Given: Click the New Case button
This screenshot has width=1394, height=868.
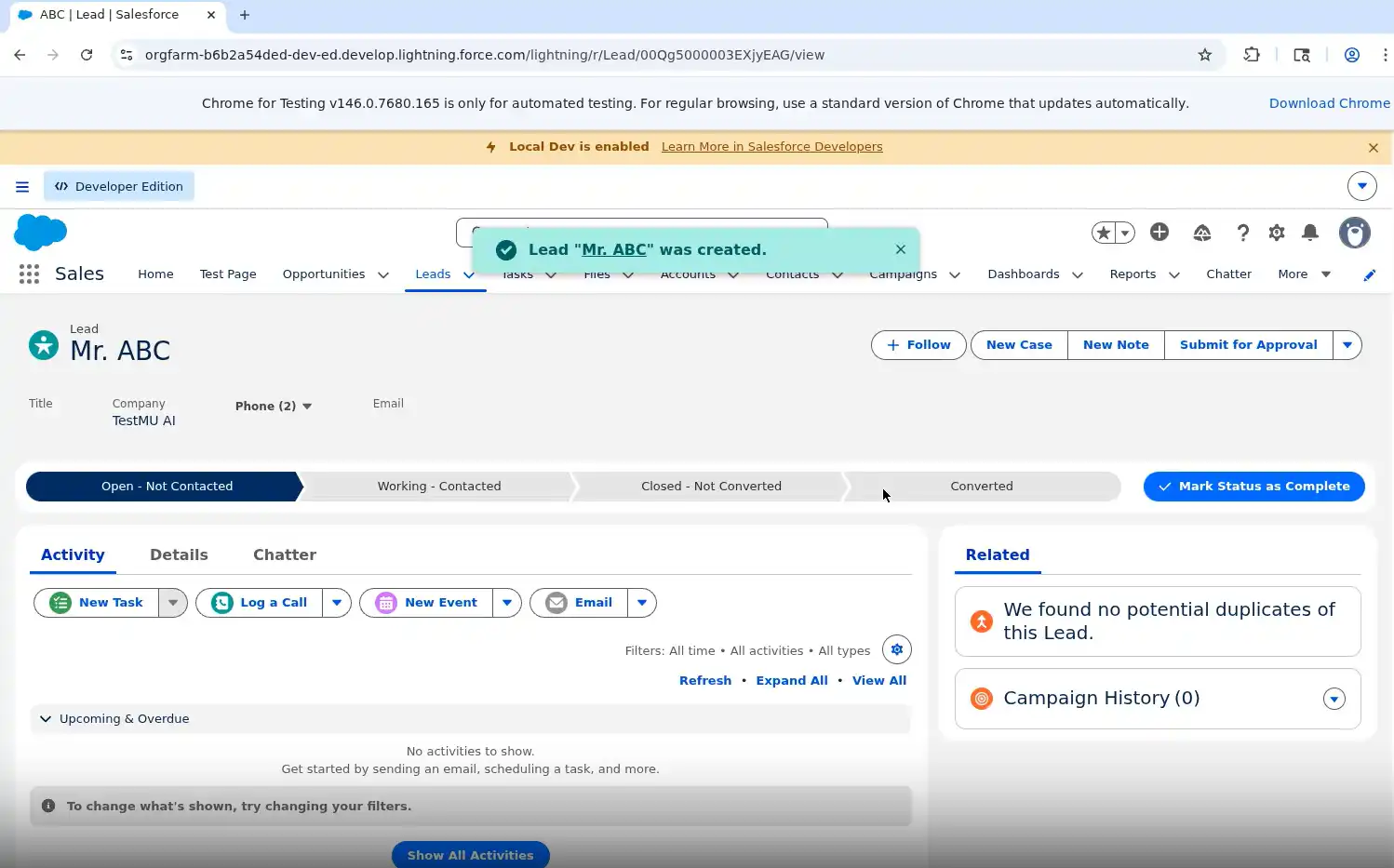Looking at the screenshot, I should point(1019,345).
